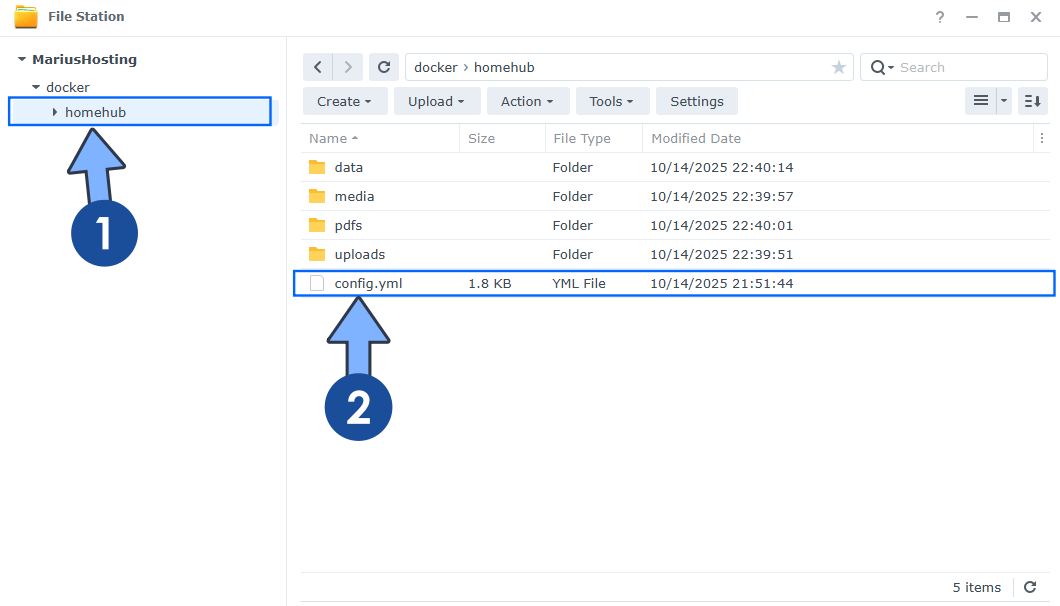Viewport: 1060px width, 606px height.
Task: Open the help question mark icon
Action: [x=940, y=17]
